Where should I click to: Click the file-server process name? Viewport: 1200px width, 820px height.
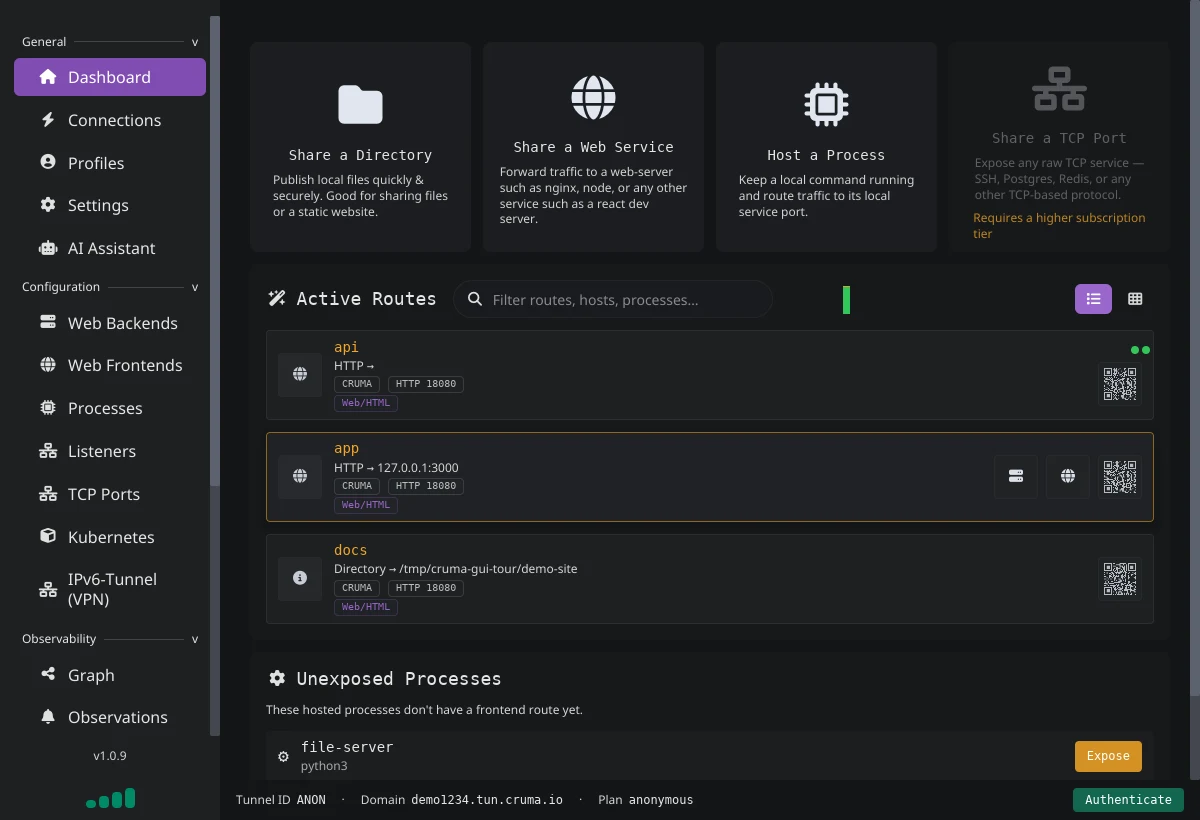pyautogui.click(x=347, y=747)
